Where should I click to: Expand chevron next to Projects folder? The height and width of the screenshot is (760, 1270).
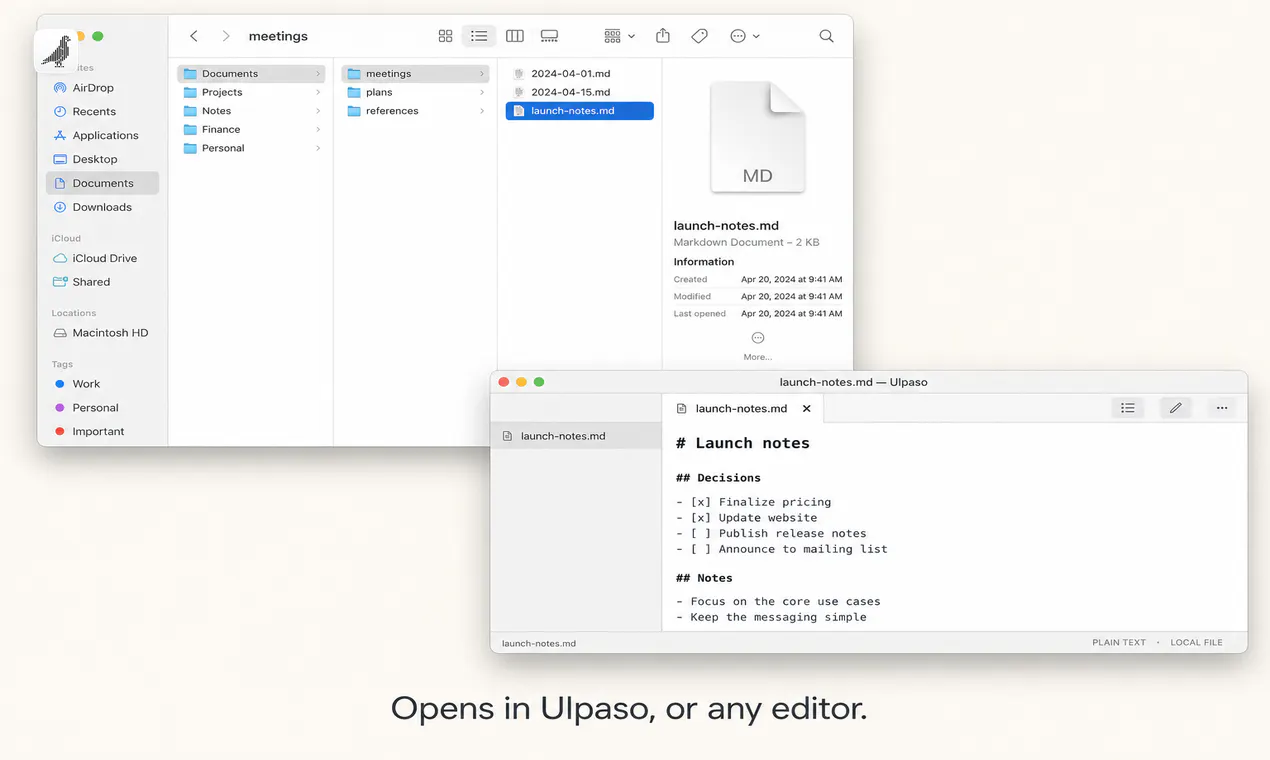pyautogui.click(x=318, y=93)
